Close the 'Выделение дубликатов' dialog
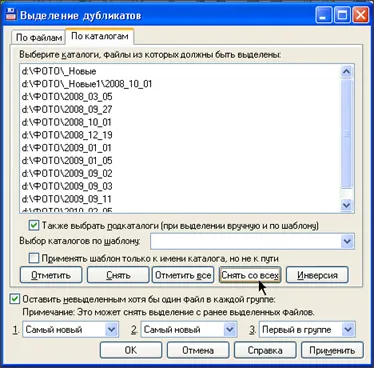This screenshot has width=374, height=368. pyautogui.click(x=361, y=15)
